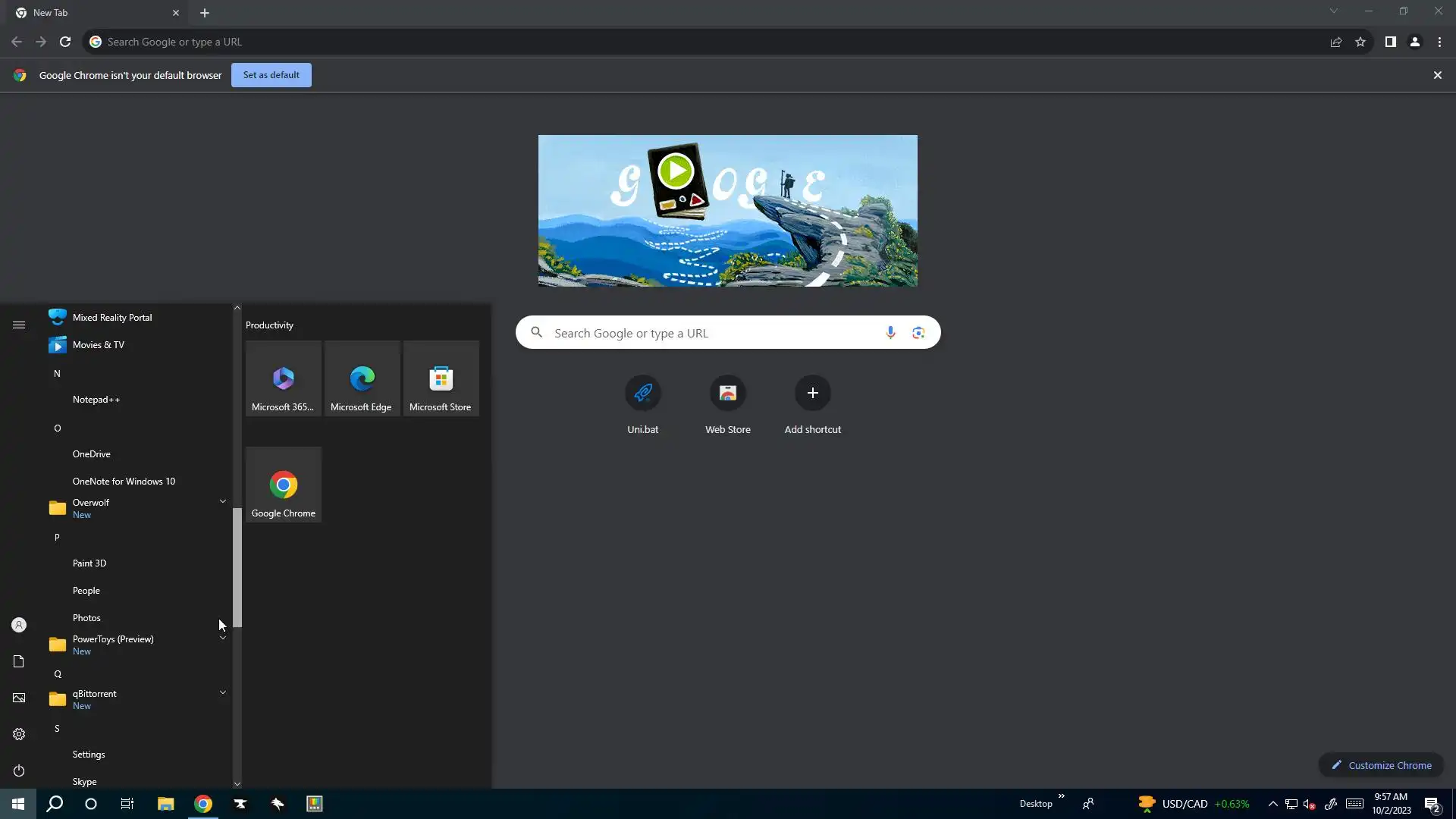Click Customize Chrome button
1456x819 pixels.
(x=1381, y=765)
